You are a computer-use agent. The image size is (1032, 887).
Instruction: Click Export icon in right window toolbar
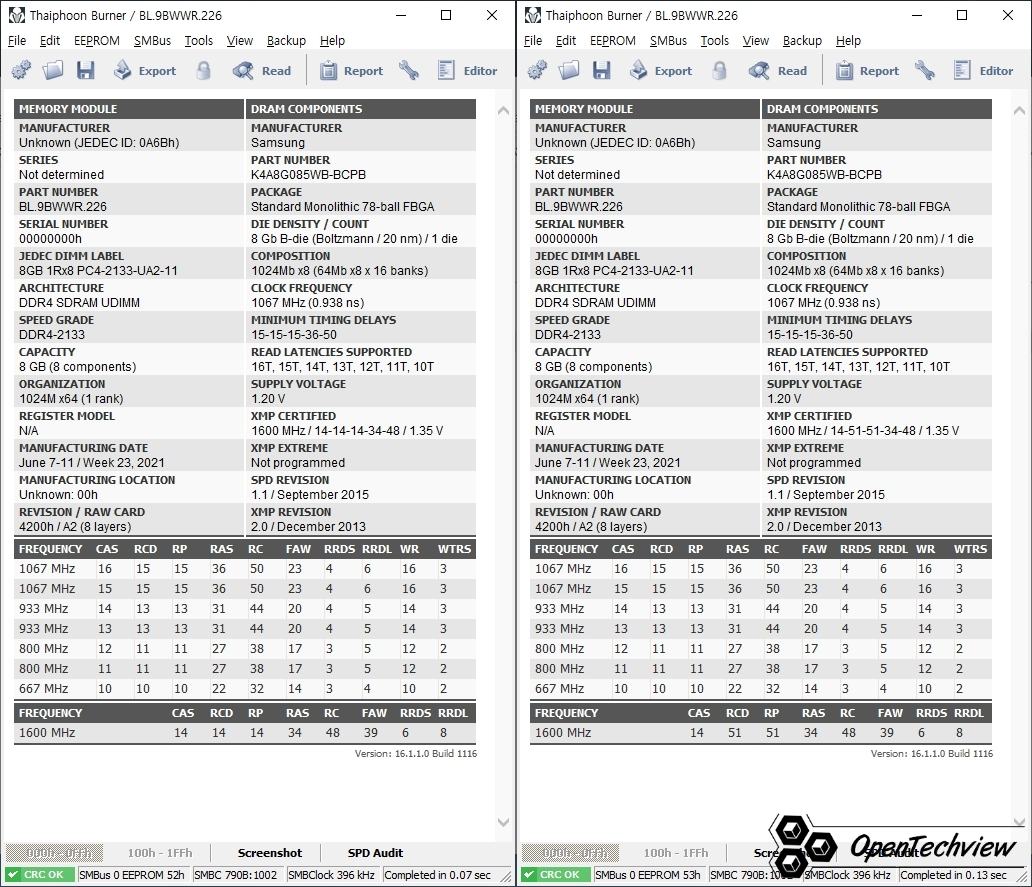(x=638, y=70)
